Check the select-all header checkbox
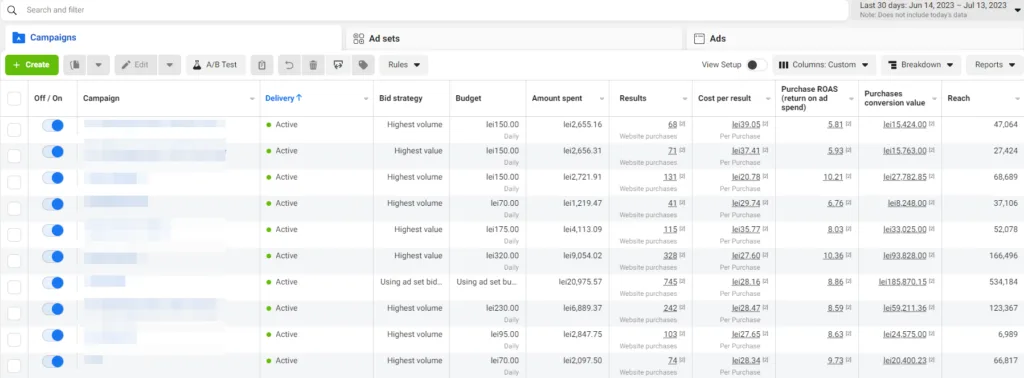The height and width of the screenshot is (378, 1024). point(14,99)
